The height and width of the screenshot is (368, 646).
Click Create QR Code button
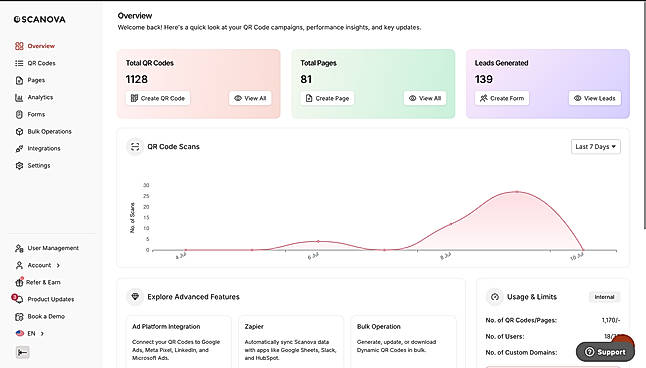tap(158, 98)
